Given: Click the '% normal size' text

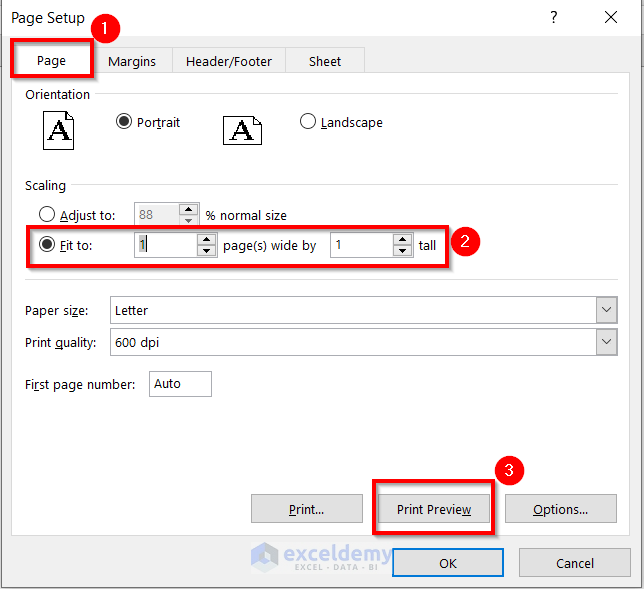Looking at the screenshot, I should (x=246, y=215).
